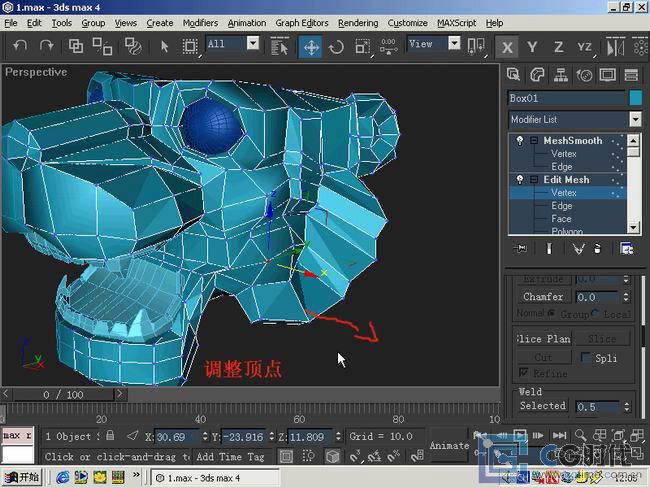Open the Modifier List dropdown
The image size is (650, 488).
[x=635, y=119]
